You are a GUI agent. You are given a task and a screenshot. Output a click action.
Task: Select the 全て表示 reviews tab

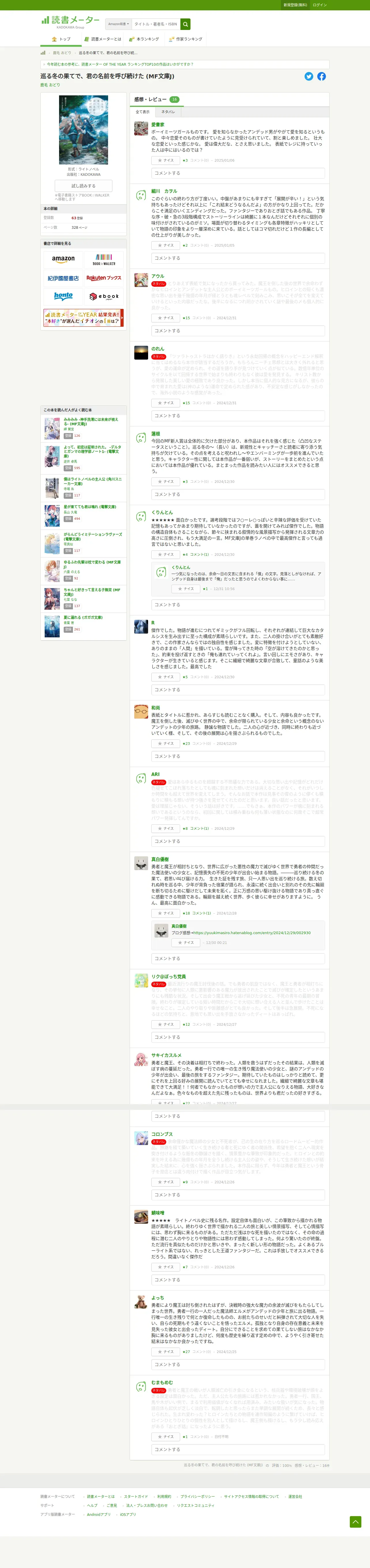tap(142, 112)
